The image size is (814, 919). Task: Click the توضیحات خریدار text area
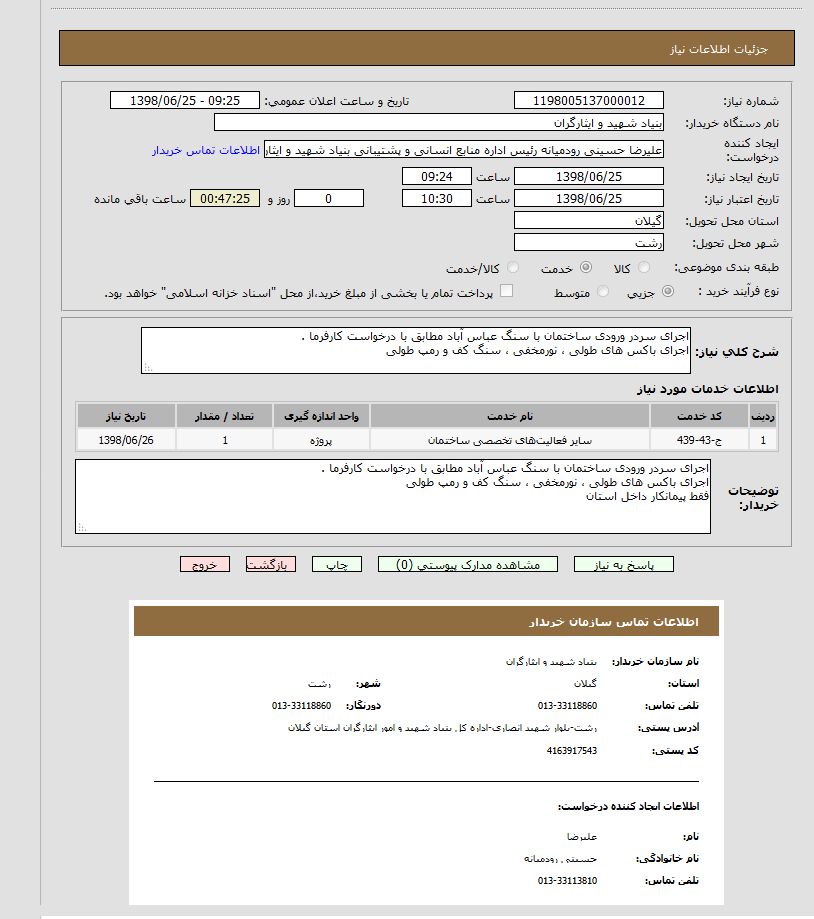coord(393,496)
